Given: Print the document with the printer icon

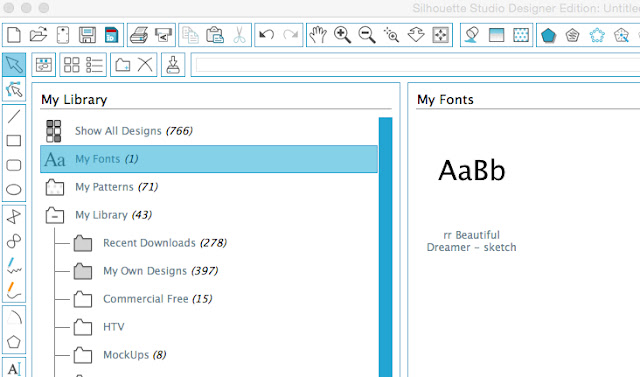Looking at the screenshot, I should (x=139, y=35).
